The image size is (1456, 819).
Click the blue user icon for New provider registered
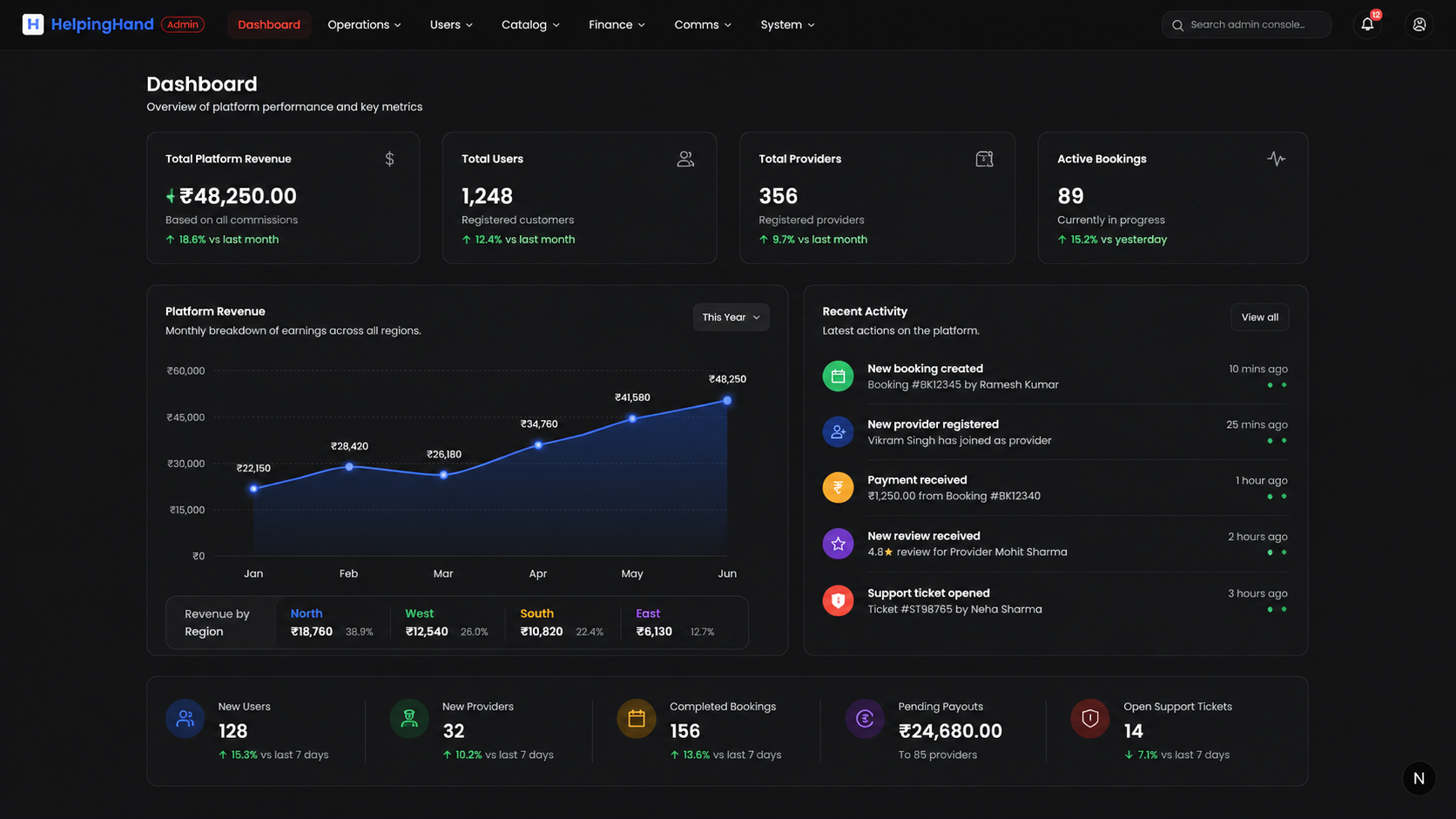coord(838,432)
